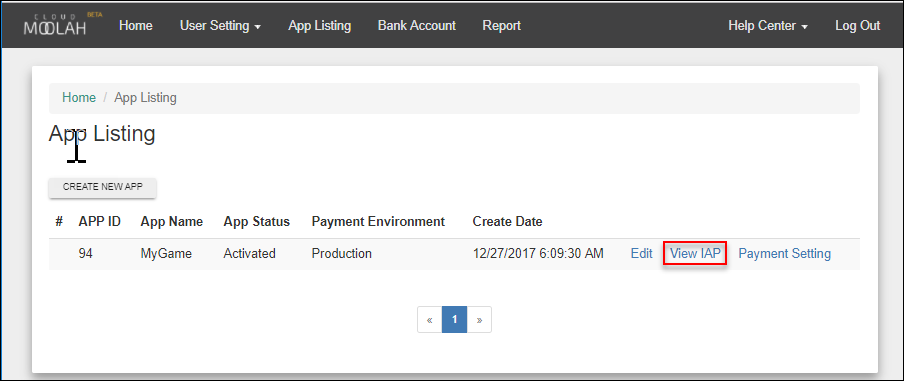Click Log Out
Screen dimensions: 904x381
pyautogui.click(x=858, y=26)
